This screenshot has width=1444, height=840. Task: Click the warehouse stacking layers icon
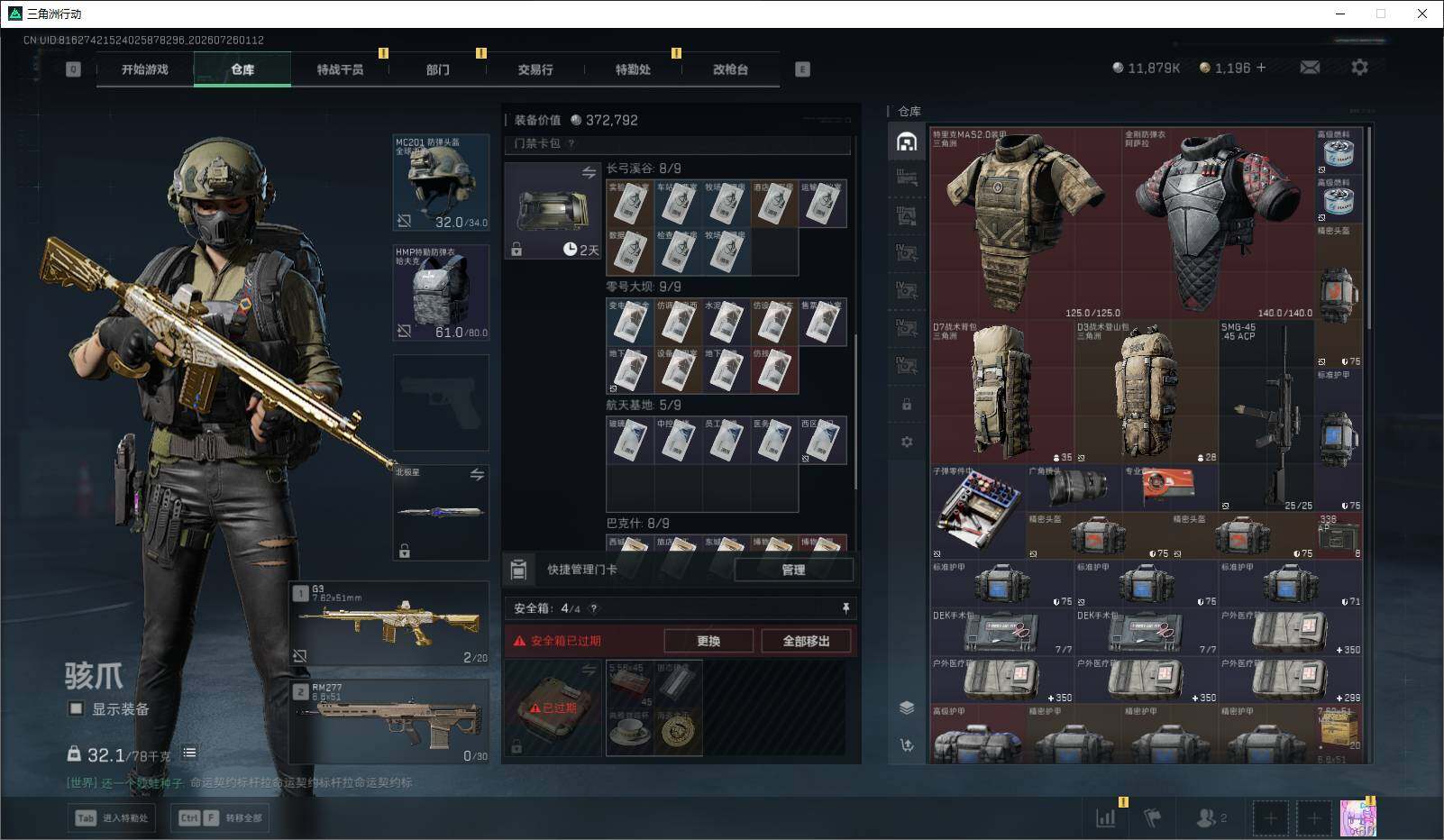pos(907,708)
